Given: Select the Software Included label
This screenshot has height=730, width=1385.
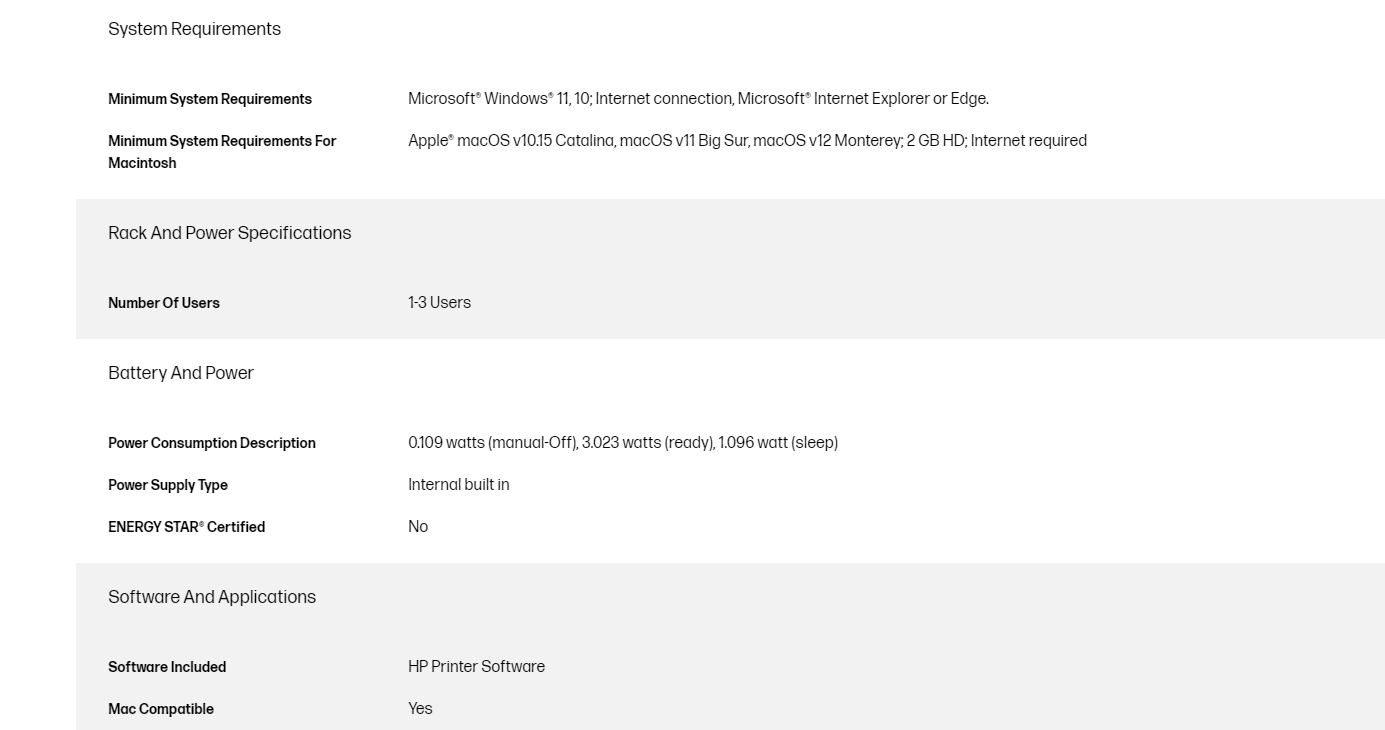Looking at the screenshot, I should (x=167, y=667).
